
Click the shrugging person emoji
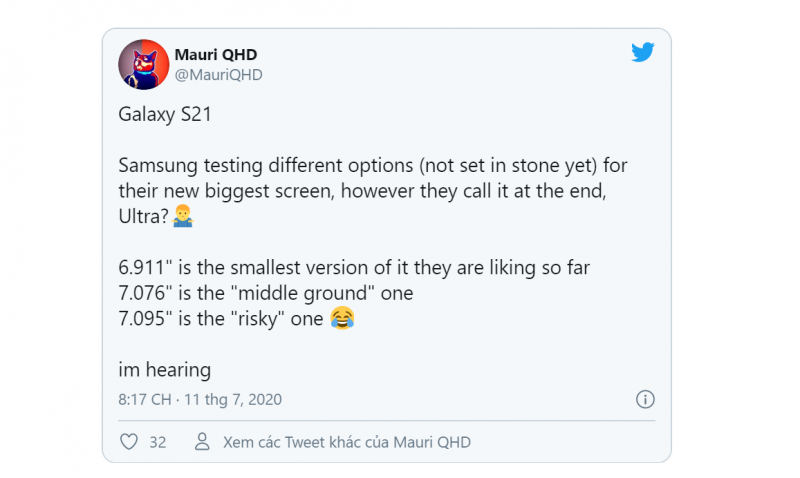pyautogui.click(x=183, y=216)
